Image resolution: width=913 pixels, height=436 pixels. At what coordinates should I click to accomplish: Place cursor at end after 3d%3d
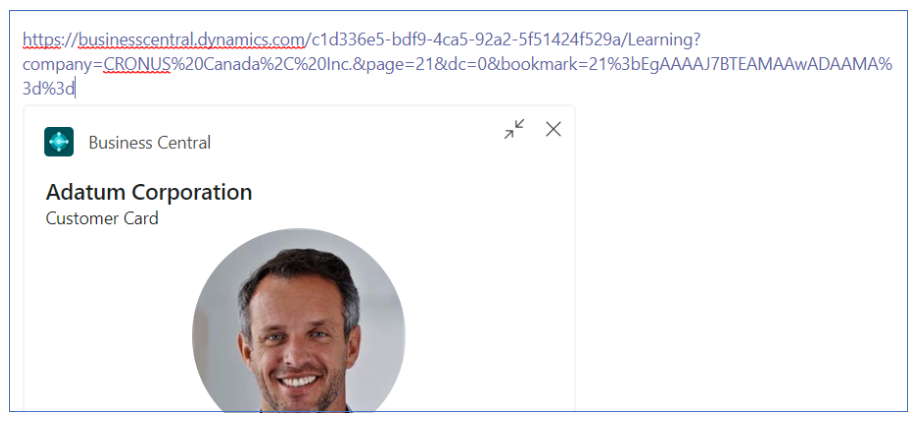coord(76,90)
